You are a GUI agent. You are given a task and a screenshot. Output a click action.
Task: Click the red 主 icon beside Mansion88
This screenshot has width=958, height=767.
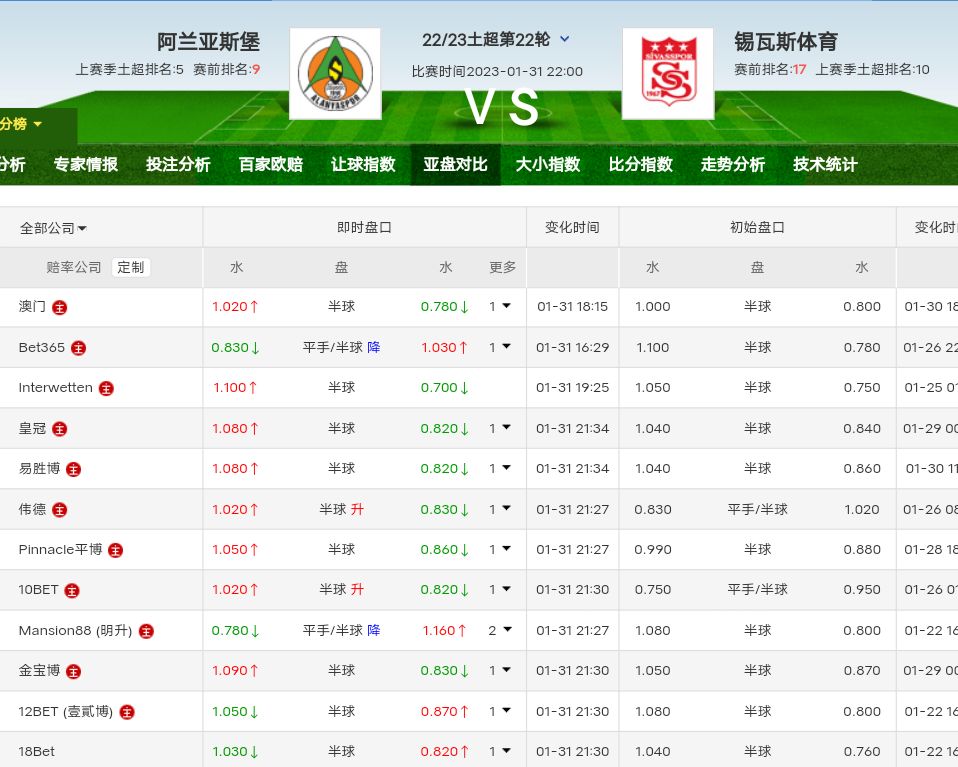(146, 631)
